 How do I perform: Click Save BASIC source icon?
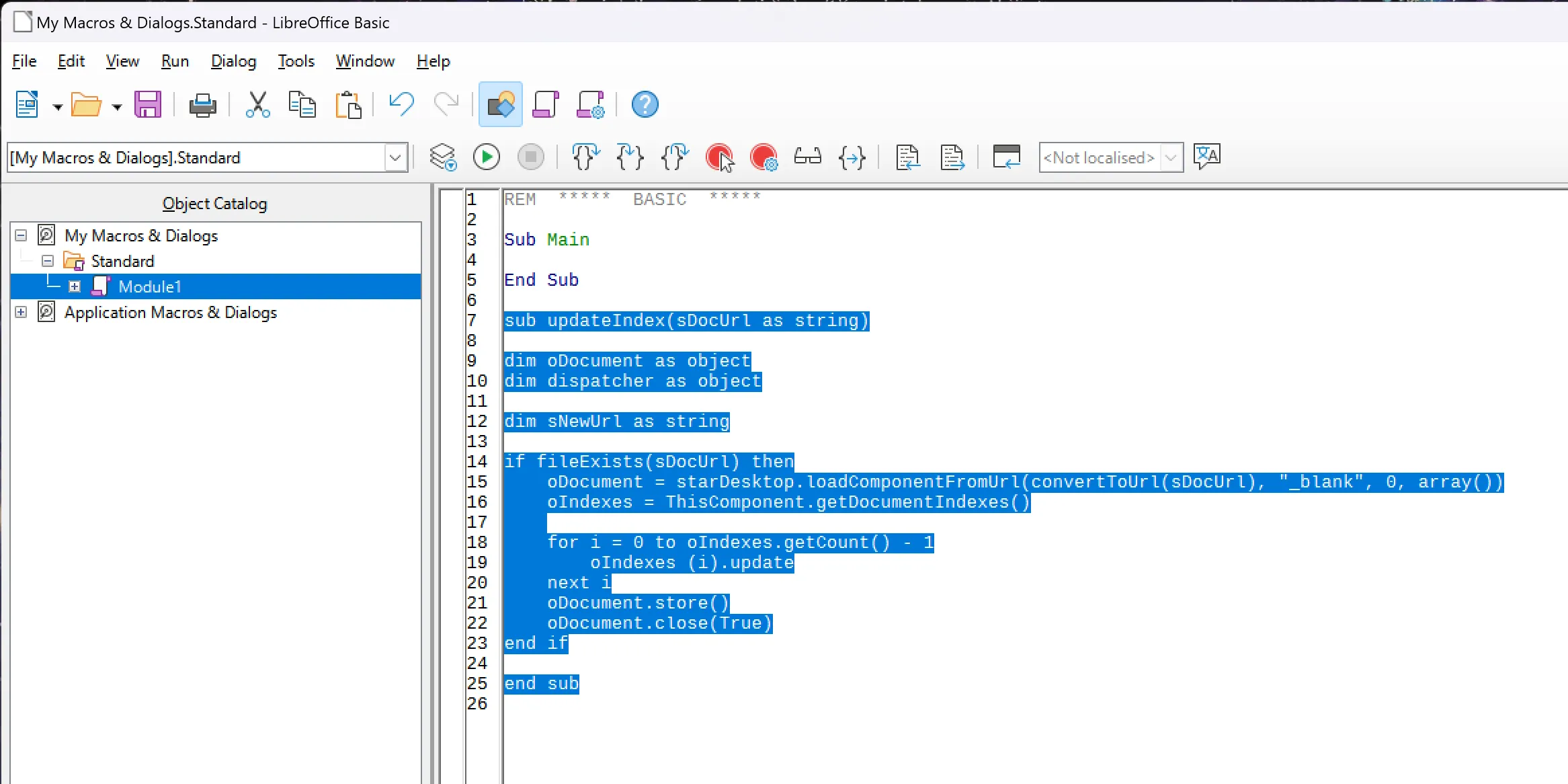click(x=952, y=157)
